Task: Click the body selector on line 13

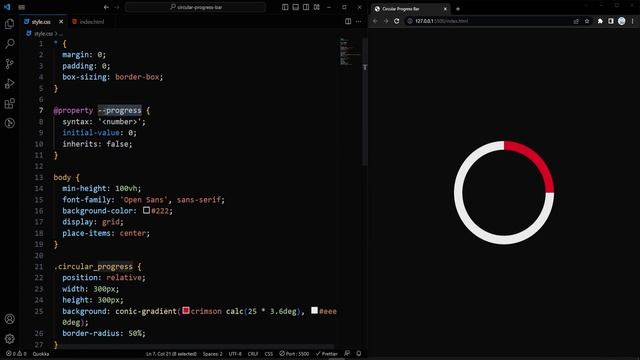Action: 62,177
